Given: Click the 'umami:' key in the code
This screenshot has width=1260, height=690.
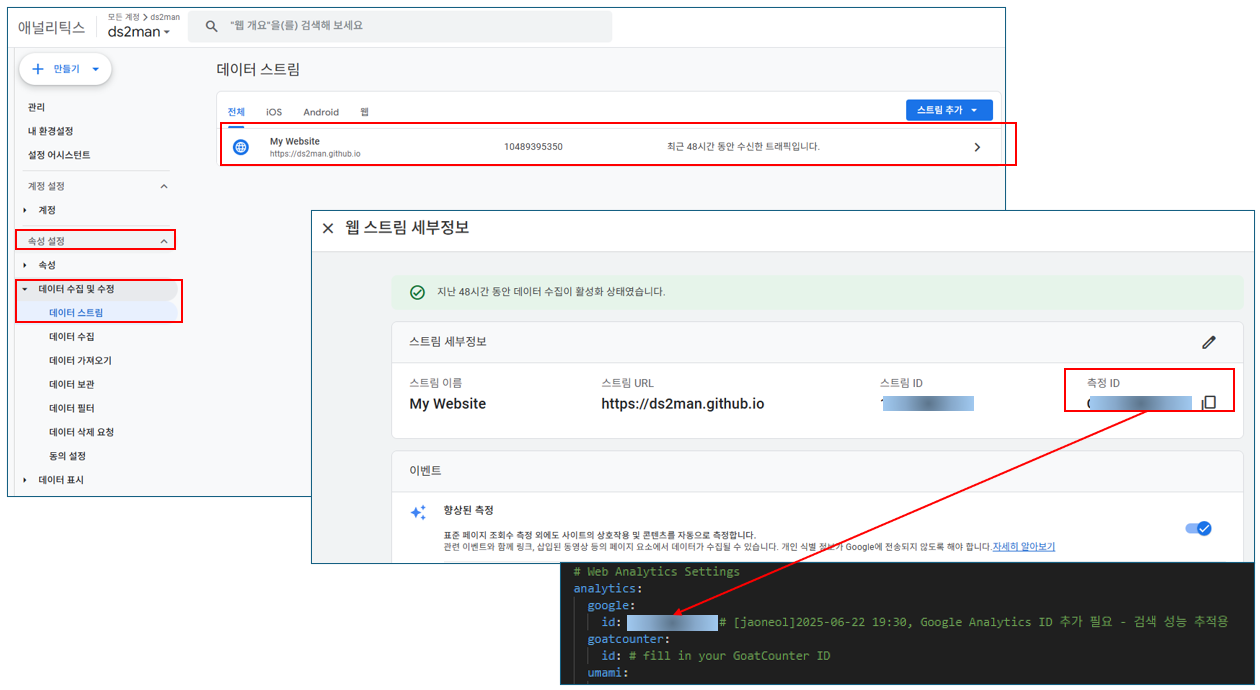Looking at the screenshot, I should click(x=608, y=673).
